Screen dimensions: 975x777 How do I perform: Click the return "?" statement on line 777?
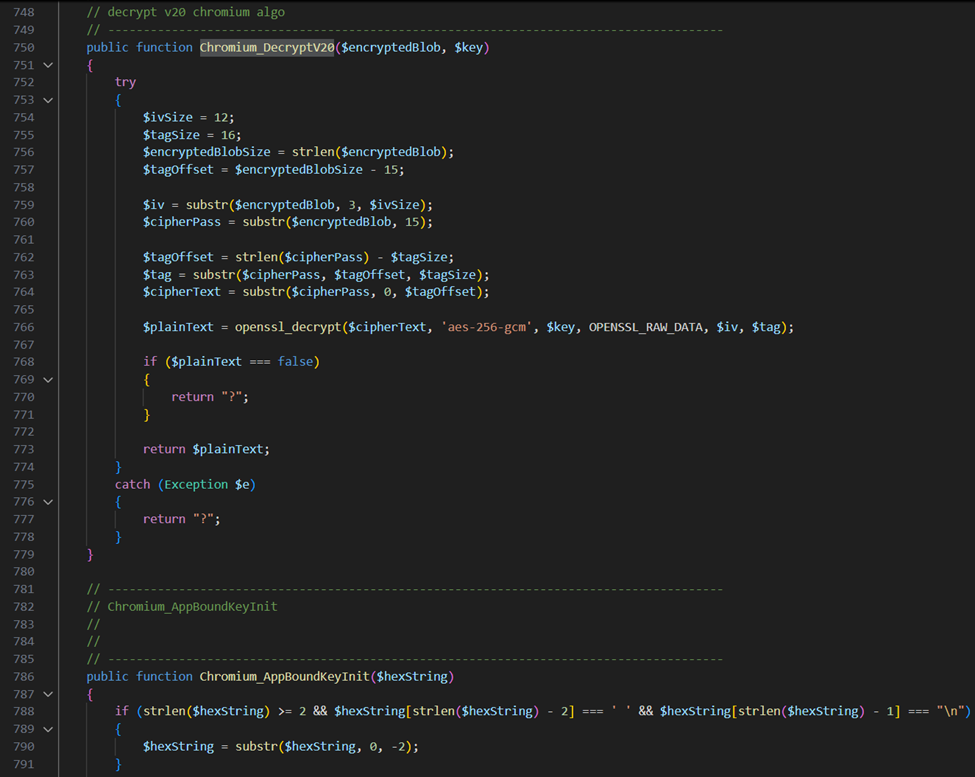182,519
